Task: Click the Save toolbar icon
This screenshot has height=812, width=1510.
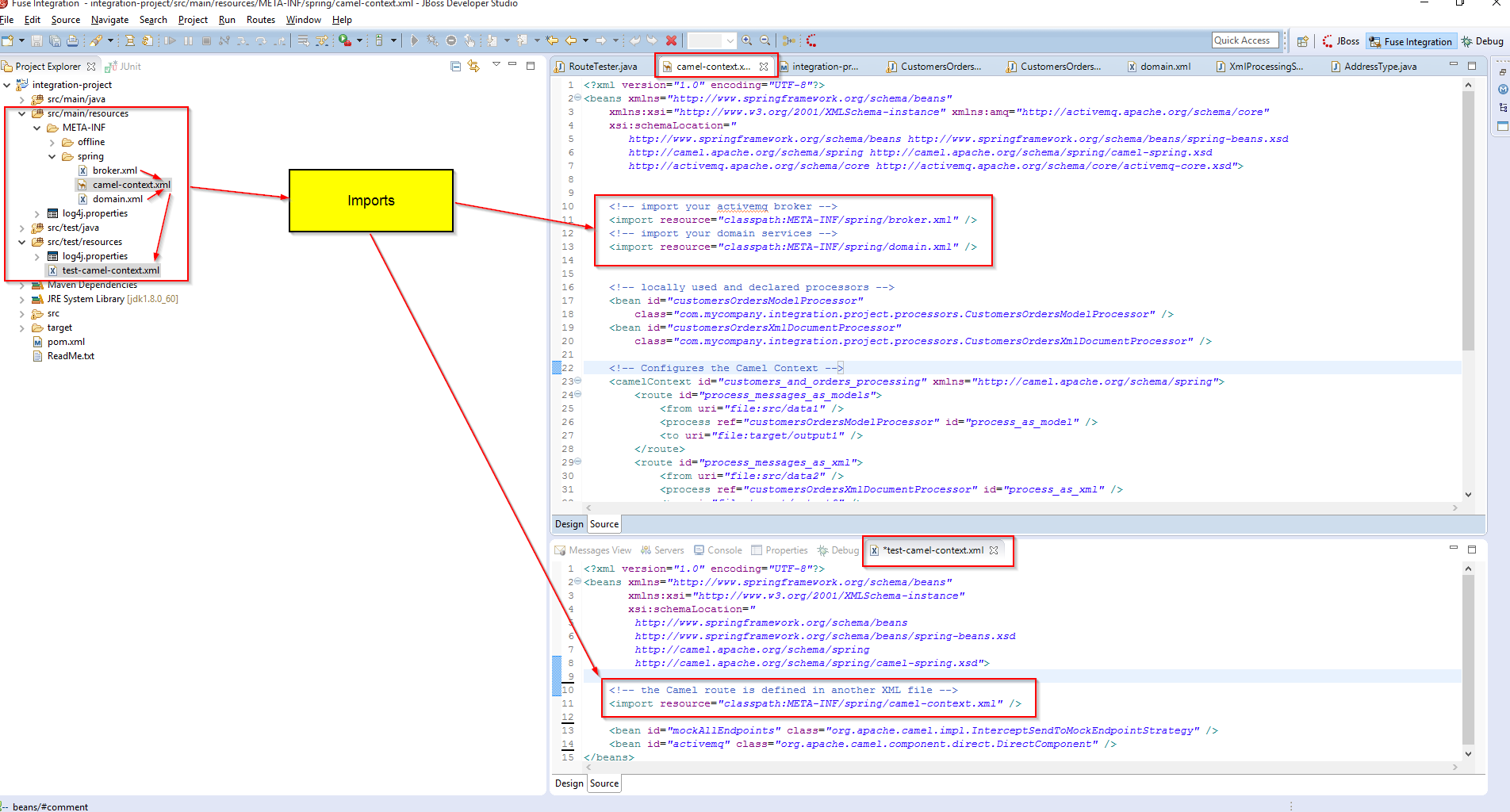Action: coord(37,40)
